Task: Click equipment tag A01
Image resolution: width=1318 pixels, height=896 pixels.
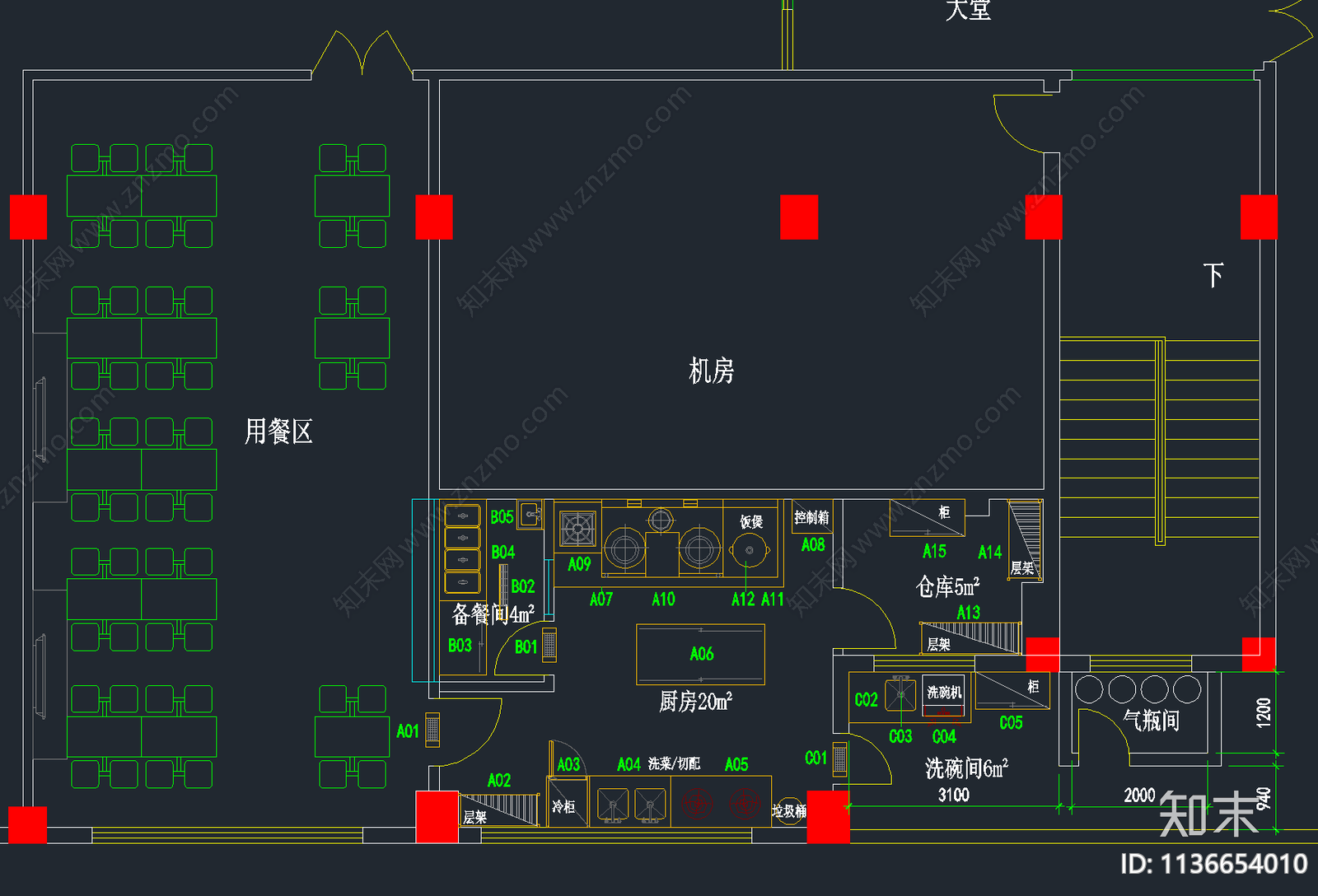Action: tap(408, 731)
